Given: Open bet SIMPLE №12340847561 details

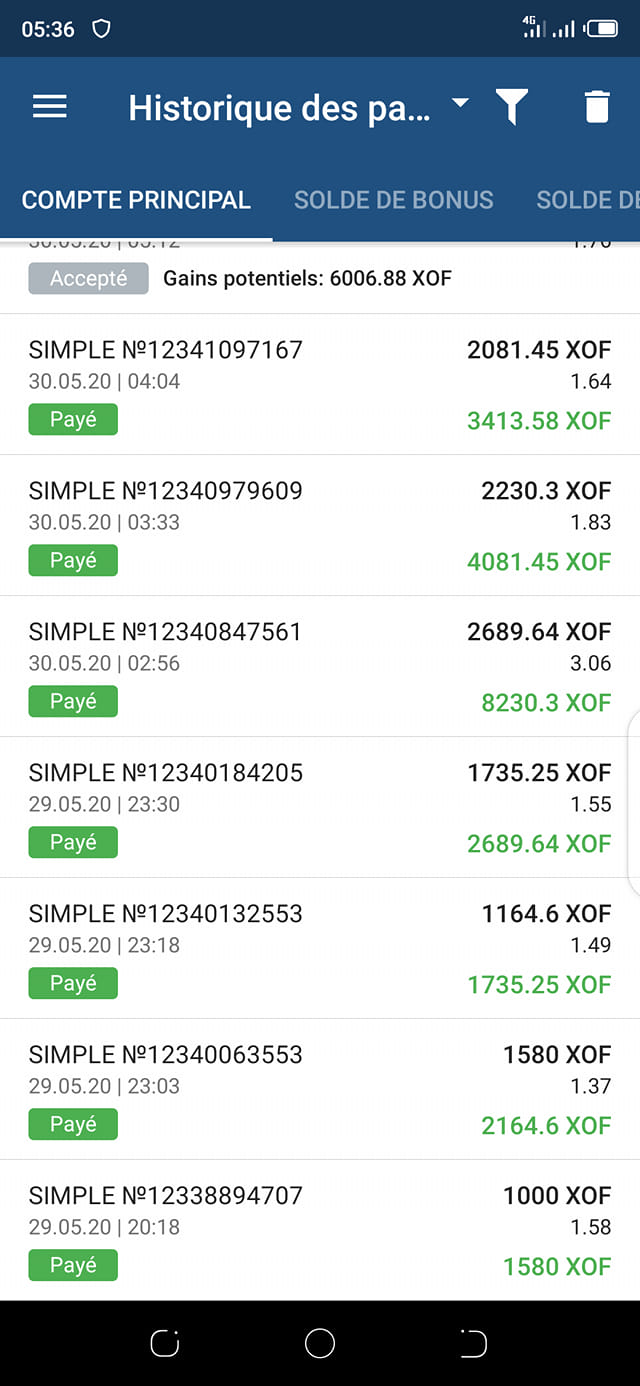Looking at the screenshot, I should (x=320, y=667).
